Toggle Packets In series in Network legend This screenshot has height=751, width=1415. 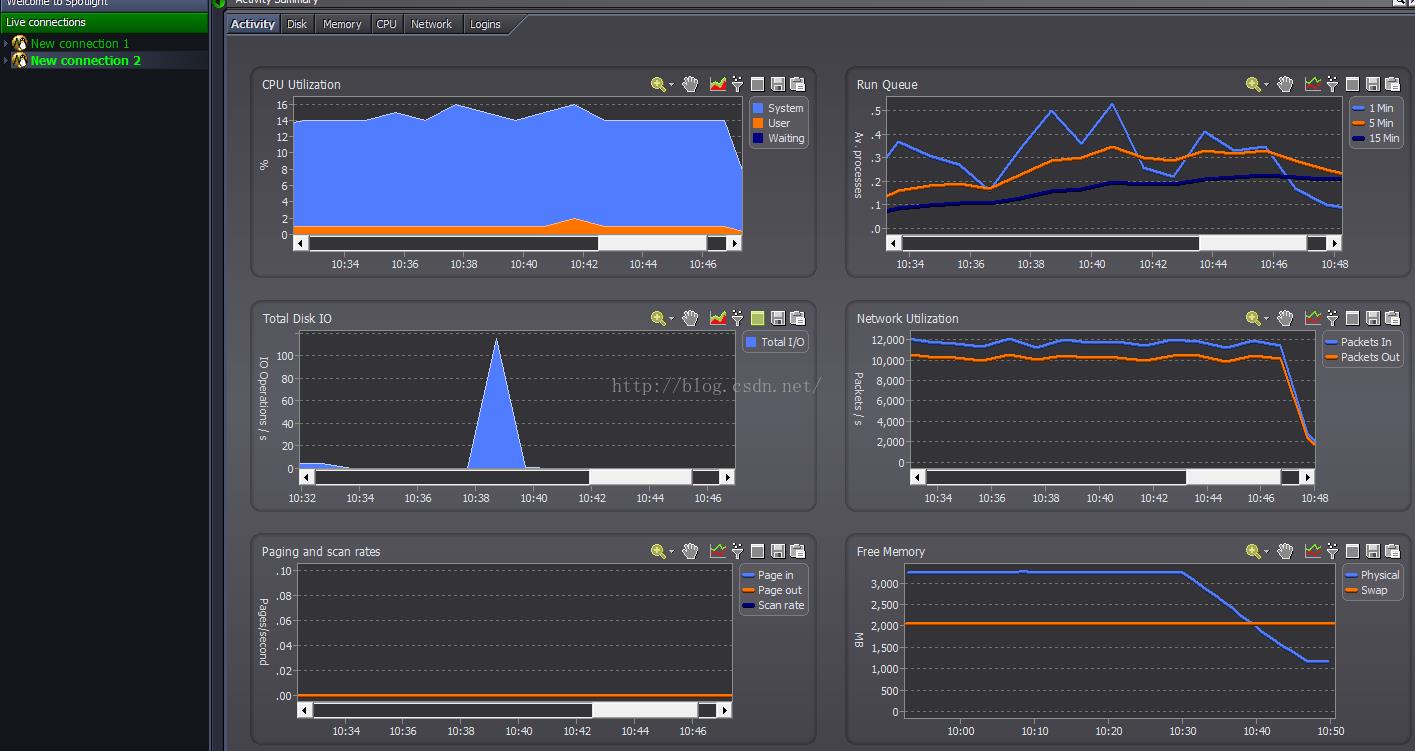click(1358, 342)
